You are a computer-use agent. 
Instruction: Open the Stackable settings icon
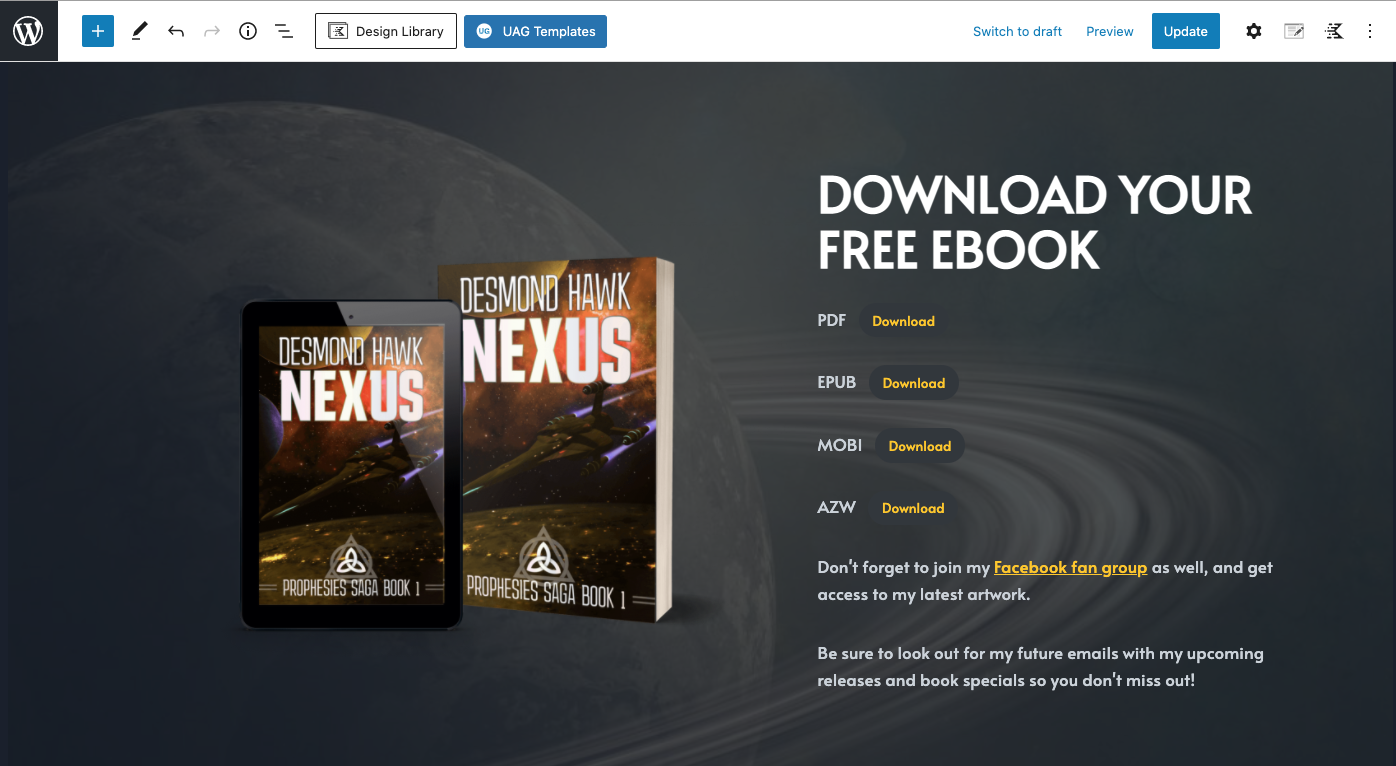point(1334,31)
